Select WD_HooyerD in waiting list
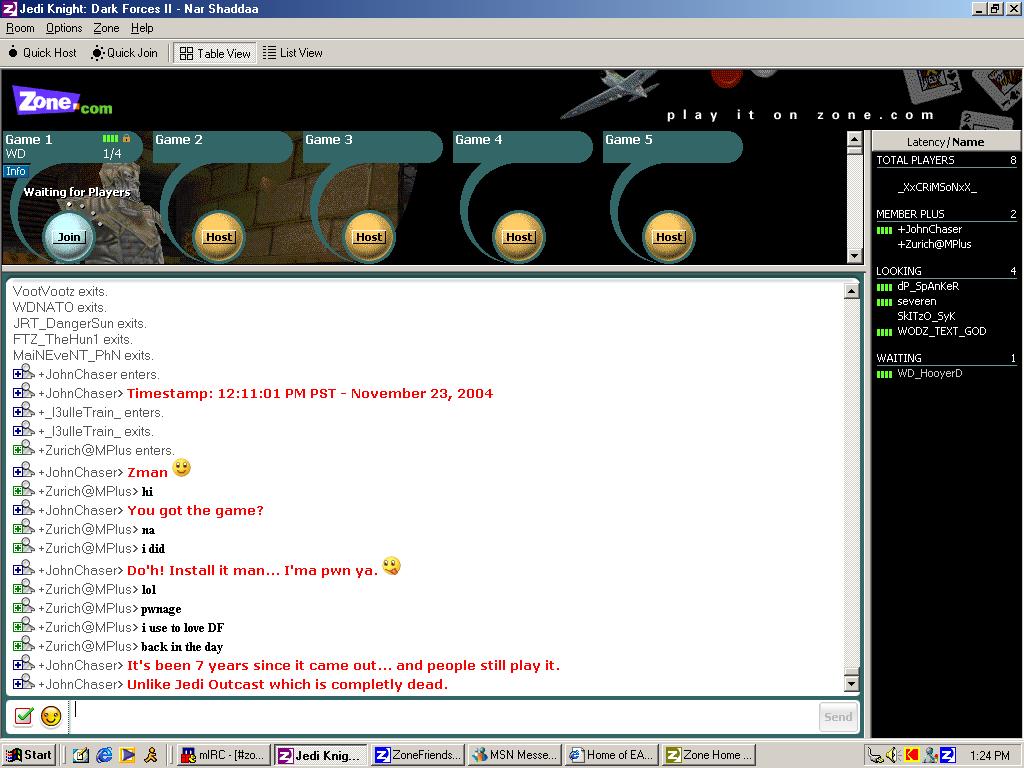This screenshot has height=768, width=1024. [929, 374]
